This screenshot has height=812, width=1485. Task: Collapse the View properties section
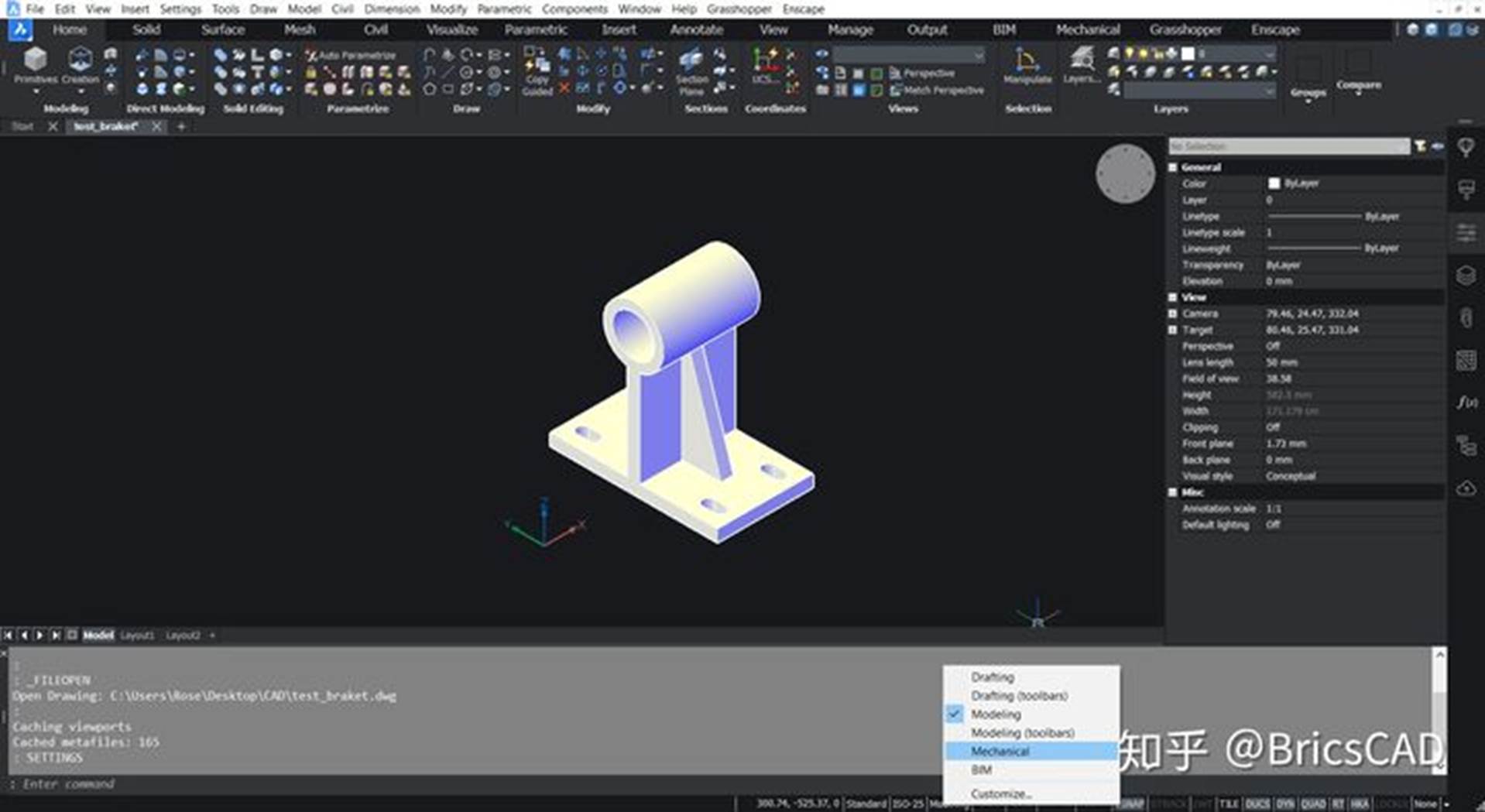[x=1173, y=297]
